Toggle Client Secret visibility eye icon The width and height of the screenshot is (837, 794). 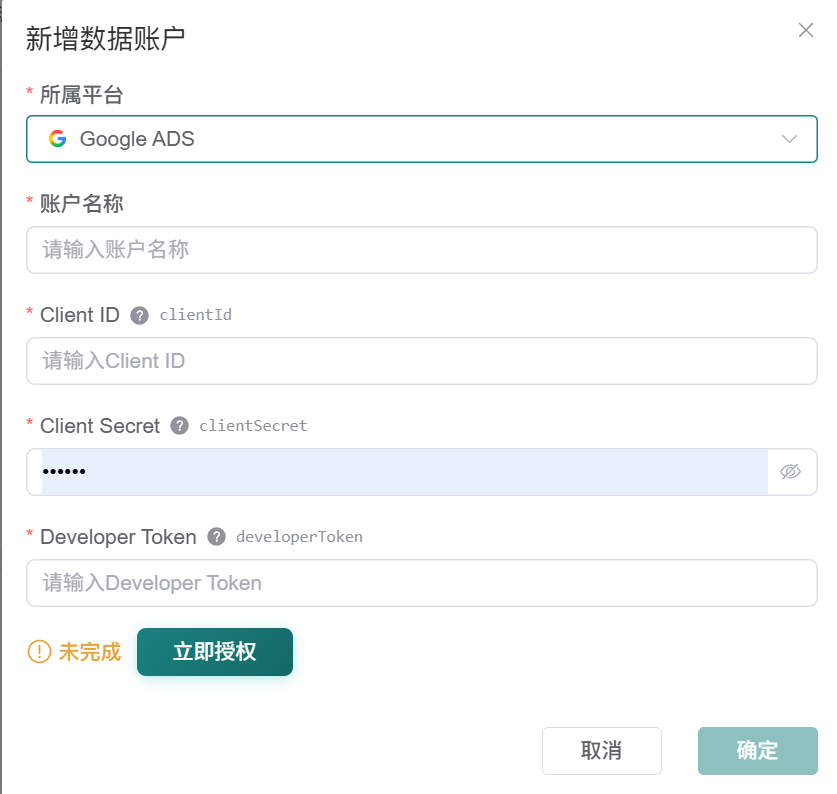pos(790,471)
